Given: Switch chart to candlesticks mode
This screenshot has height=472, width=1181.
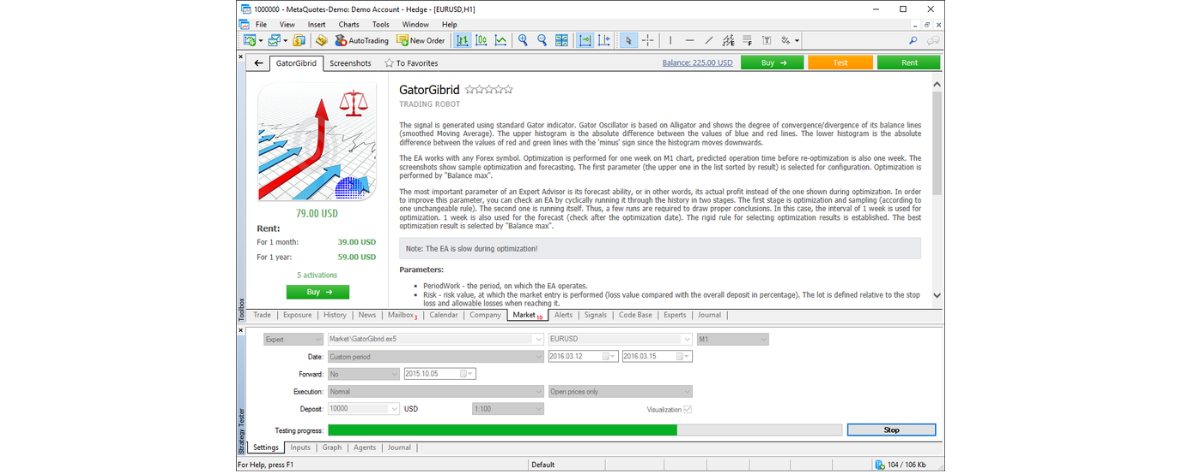Looking at the screenshot, I should 481,41.
